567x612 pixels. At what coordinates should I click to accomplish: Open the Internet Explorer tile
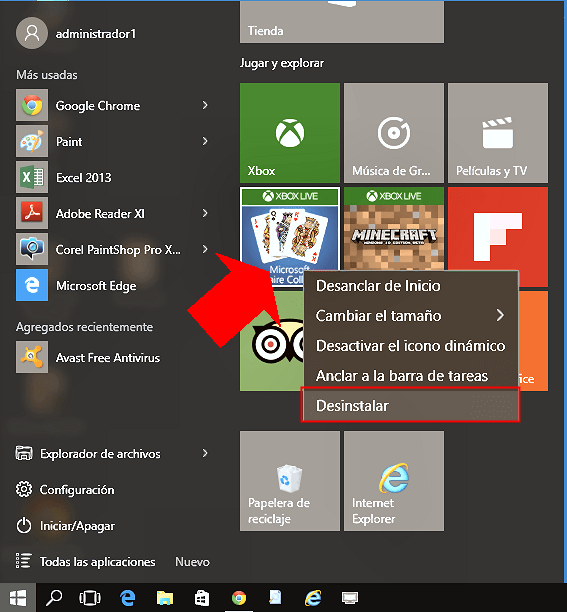tap(394, 481)
